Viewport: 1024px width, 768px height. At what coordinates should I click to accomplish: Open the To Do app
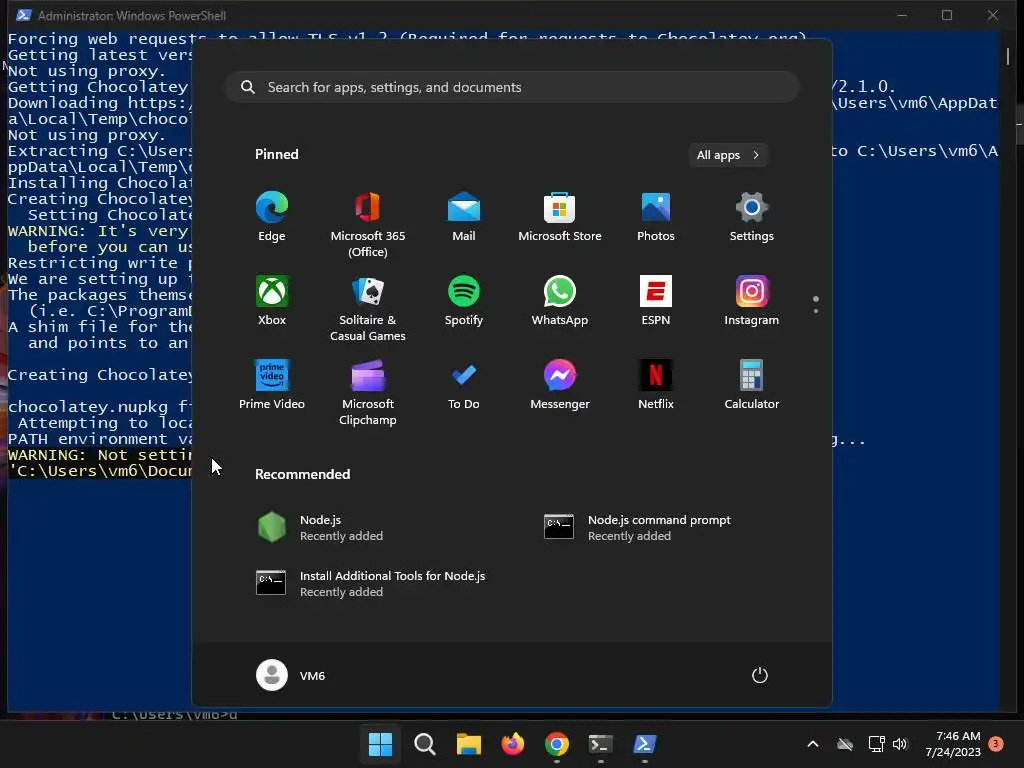pyautogui.click(x=464, y=385)
